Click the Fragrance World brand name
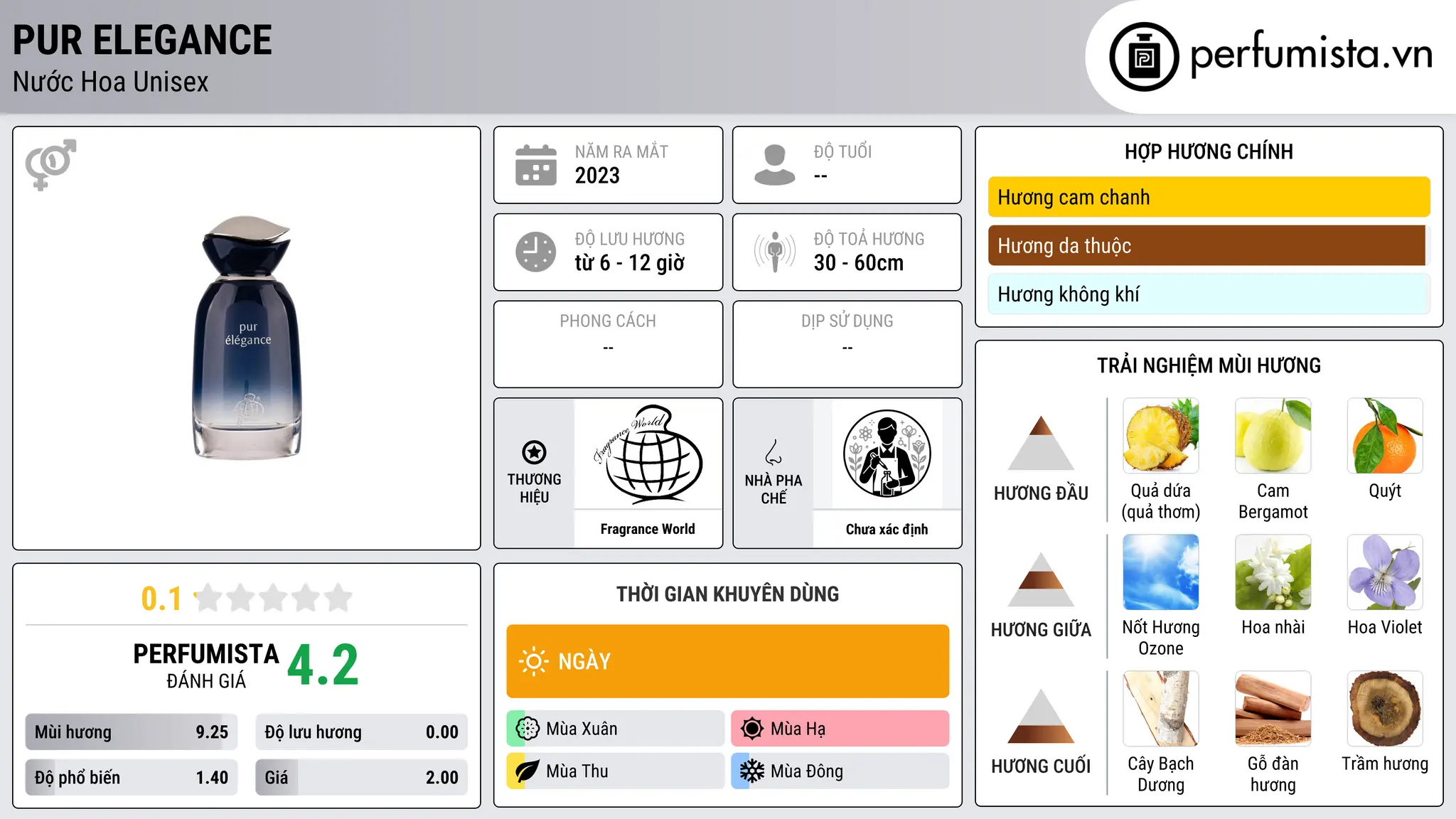 tap(648, 529)
